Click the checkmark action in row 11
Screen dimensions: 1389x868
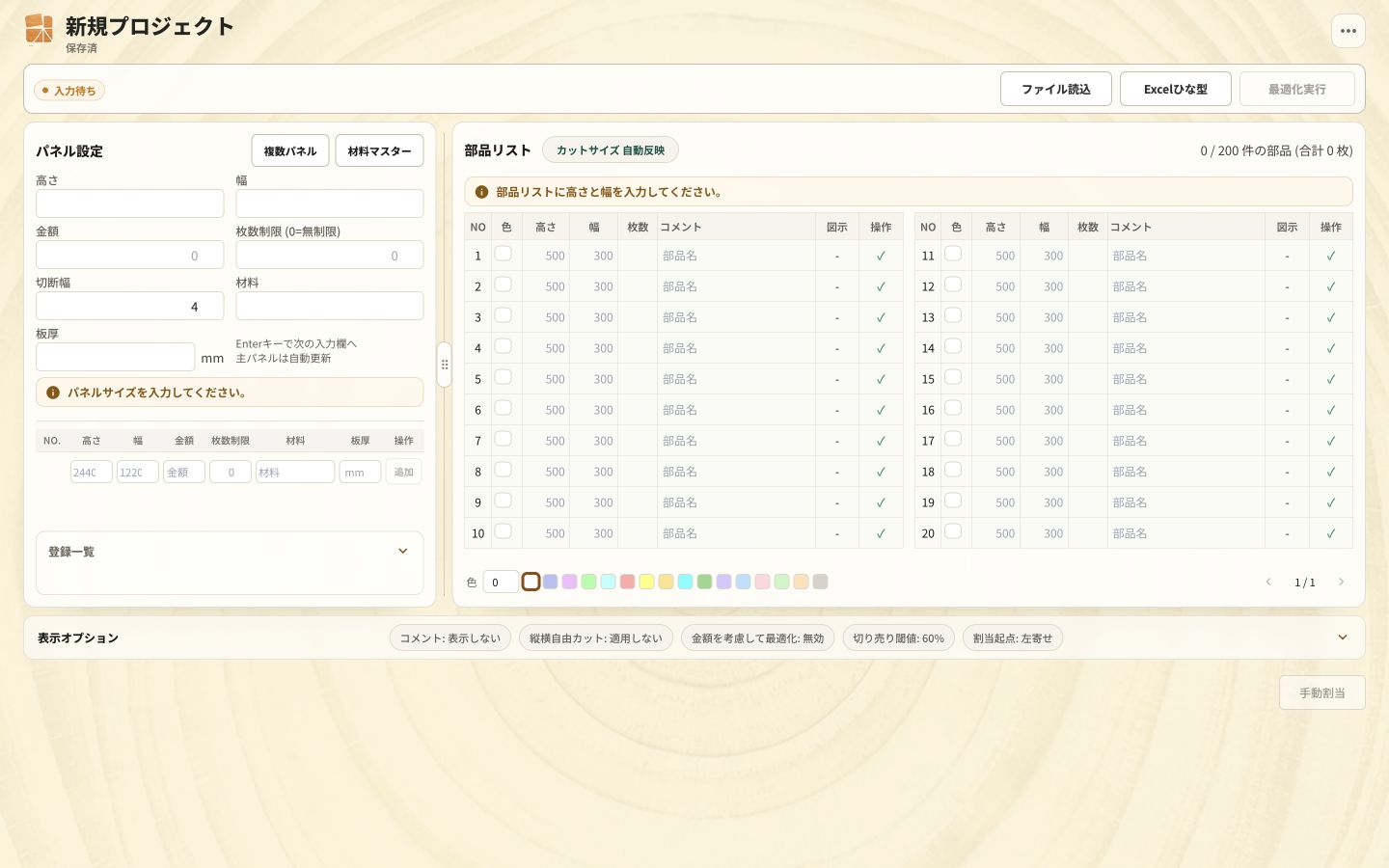[x=1331, y=256]
